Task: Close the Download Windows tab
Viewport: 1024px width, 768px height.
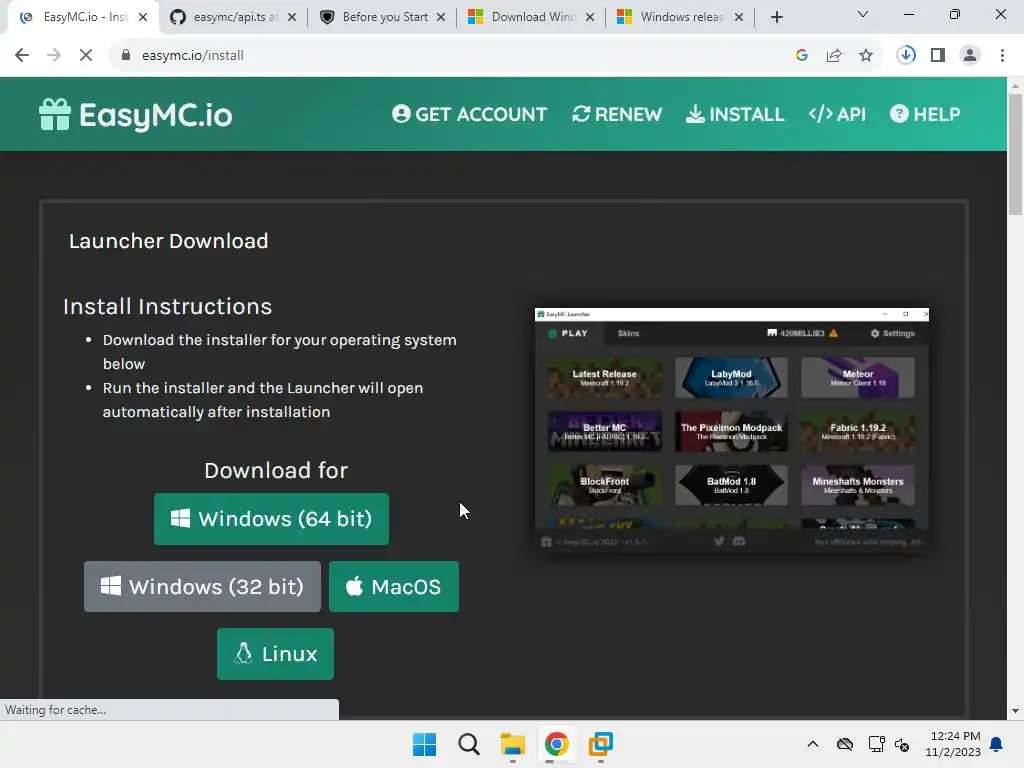Action: [590, 17]
